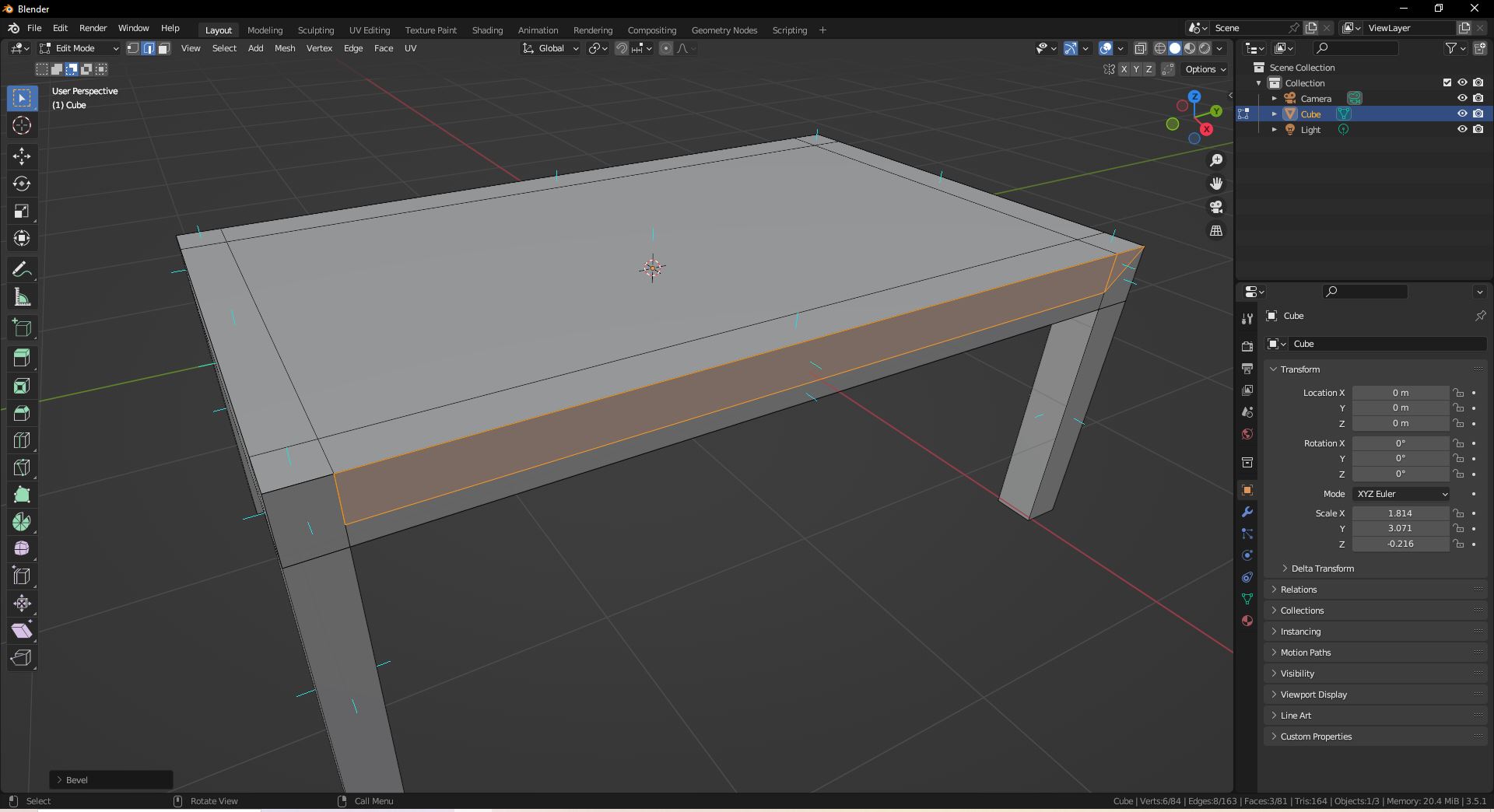Expand the Bevel operator panel
This screenshot has width=1494, height=812.
point(76,779)
